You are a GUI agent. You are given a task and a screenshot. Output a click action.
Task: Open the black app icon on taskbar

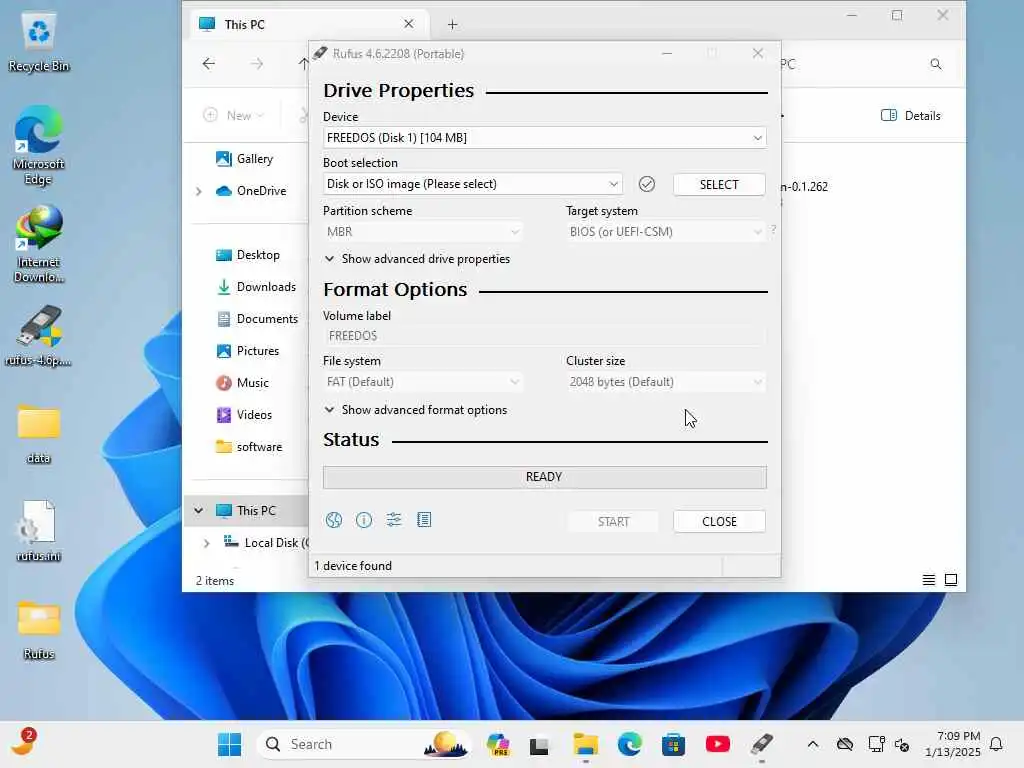coord(539,746)
